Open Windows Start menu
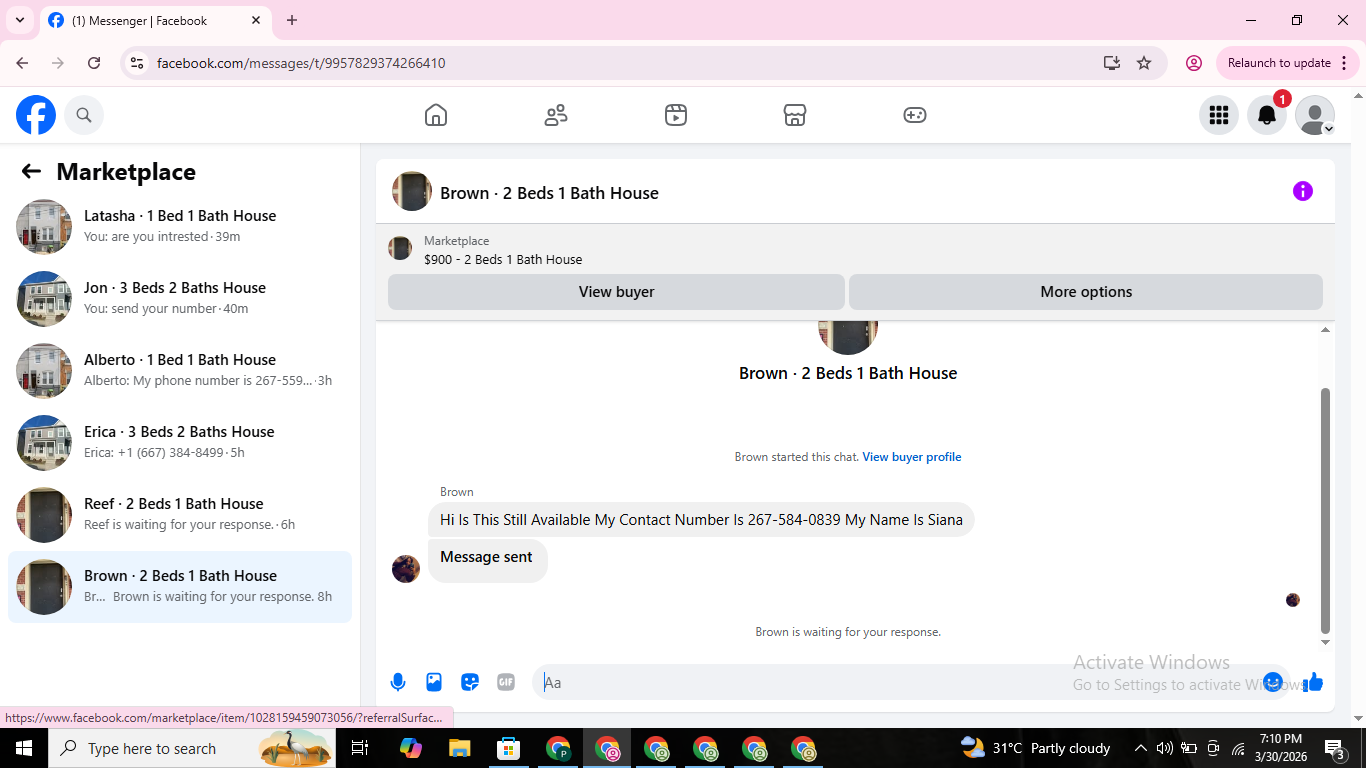The image size is (1366, 768). pos(24,748)
